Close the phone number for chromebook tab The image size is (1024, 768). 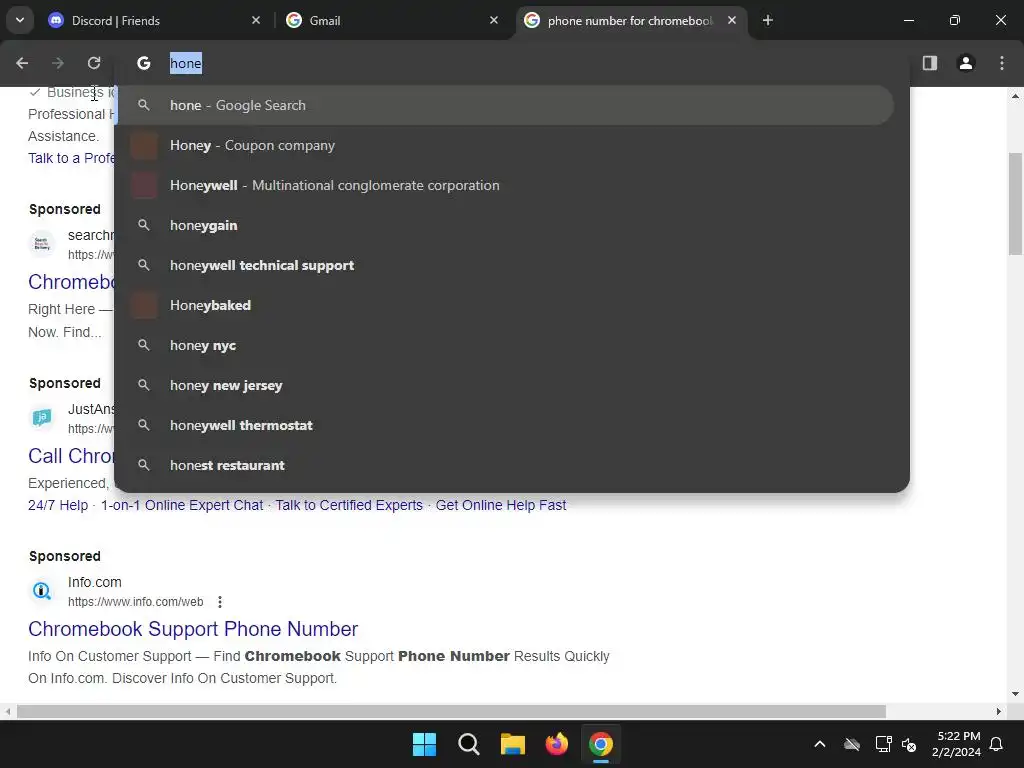click(732, 20)
